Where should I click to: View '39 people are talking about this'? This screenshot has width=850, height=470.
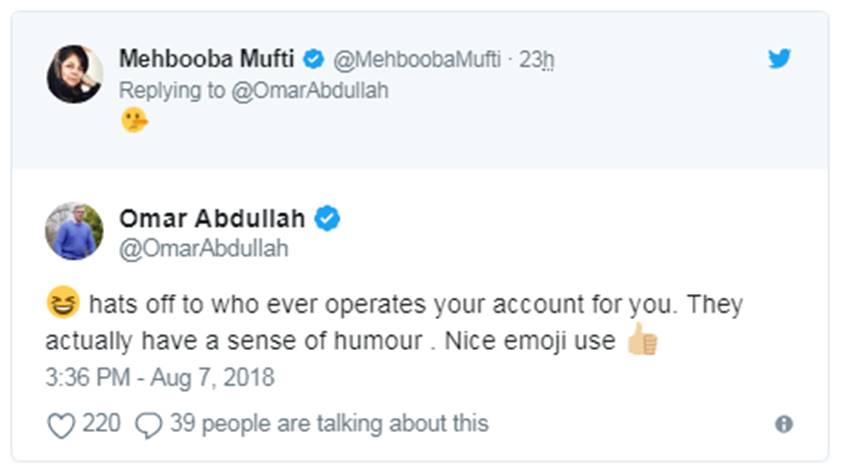pyautogui.click(x=329, y=424)
